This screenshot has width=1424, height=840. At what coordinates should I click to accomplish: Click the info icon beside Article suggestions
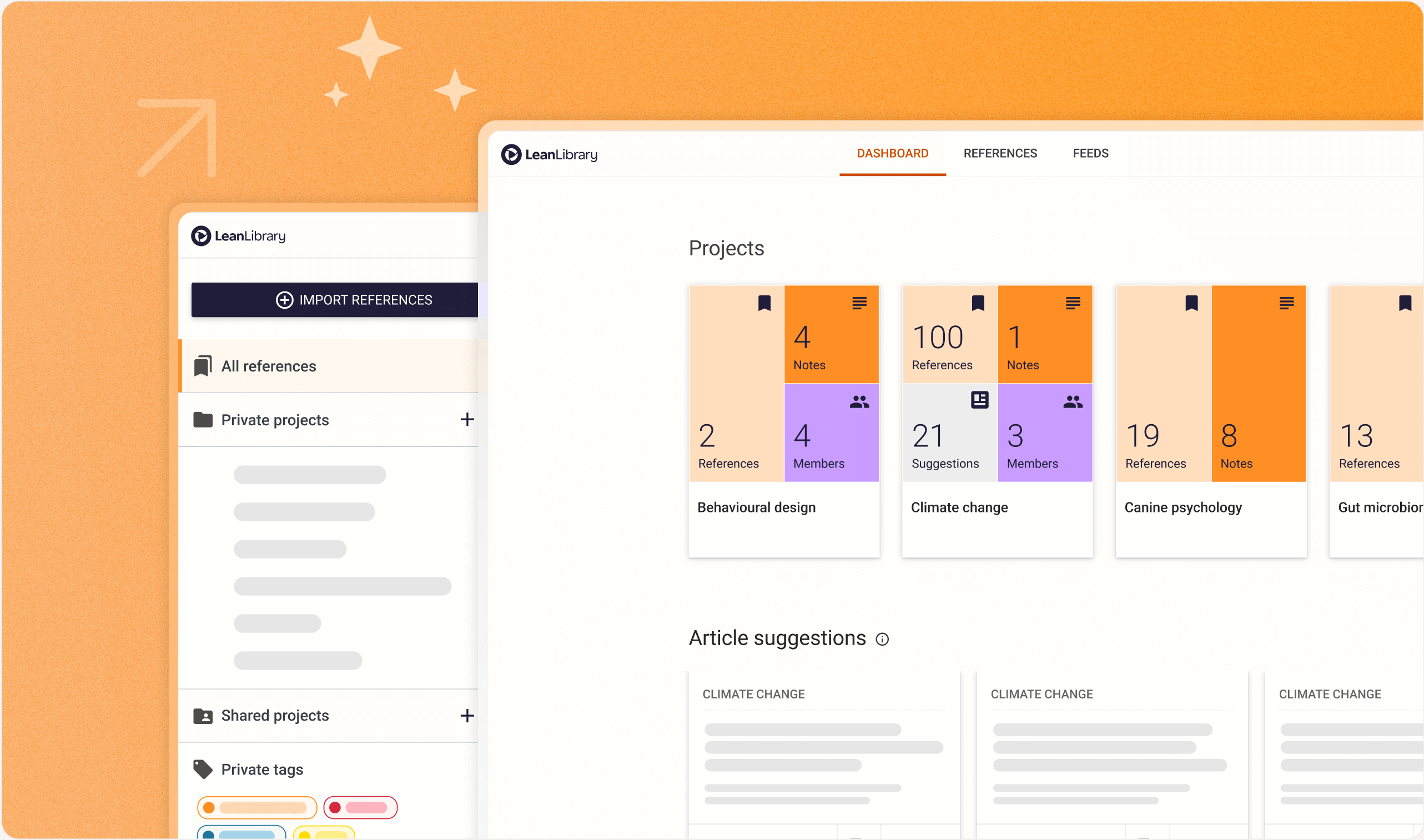[x=882, y=639]
